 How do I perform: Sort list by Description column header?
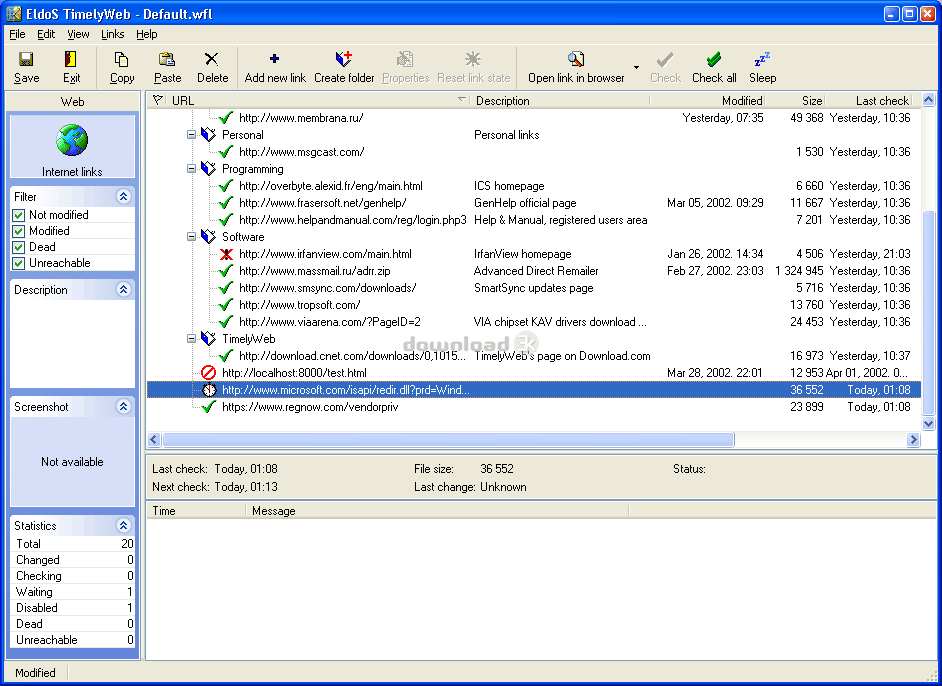pyautogui.click(x=561, y=100)
